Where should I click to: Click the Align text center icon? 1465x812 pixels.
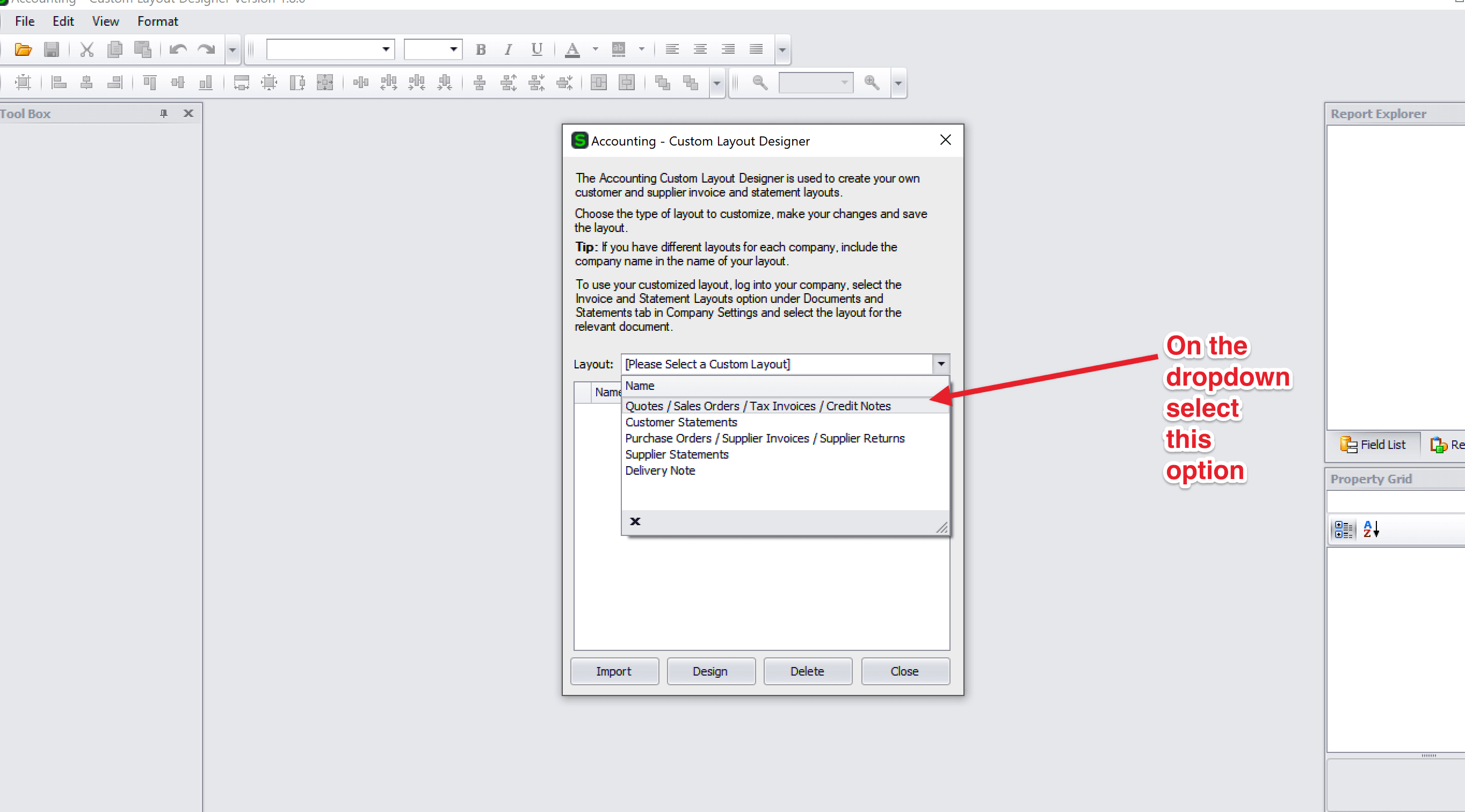[700, 49]
